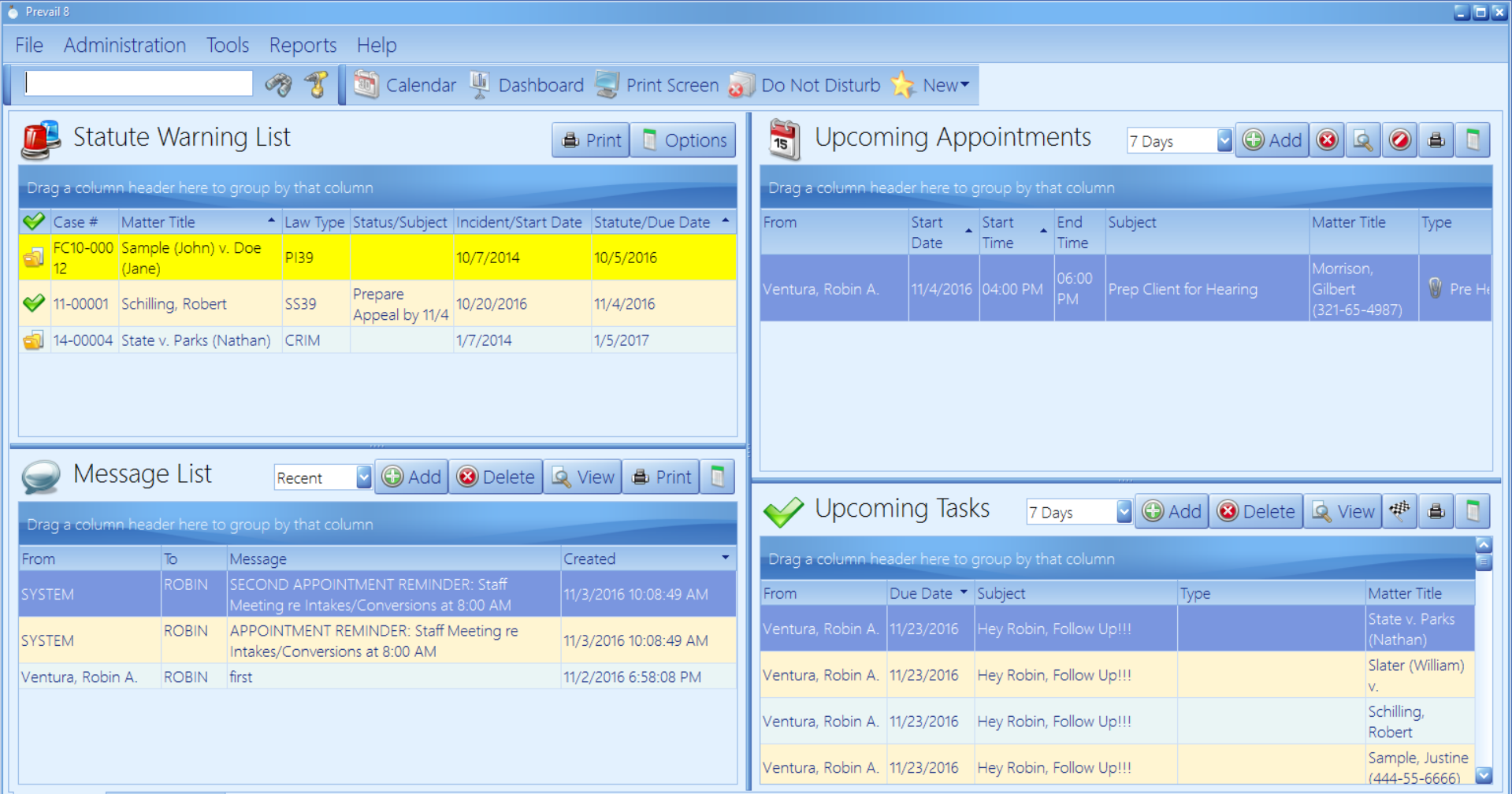Open the 7 Days dropdown for Upcoming Appointments
Viewport: 1512px width, 794px height.
click(1224, 140)
